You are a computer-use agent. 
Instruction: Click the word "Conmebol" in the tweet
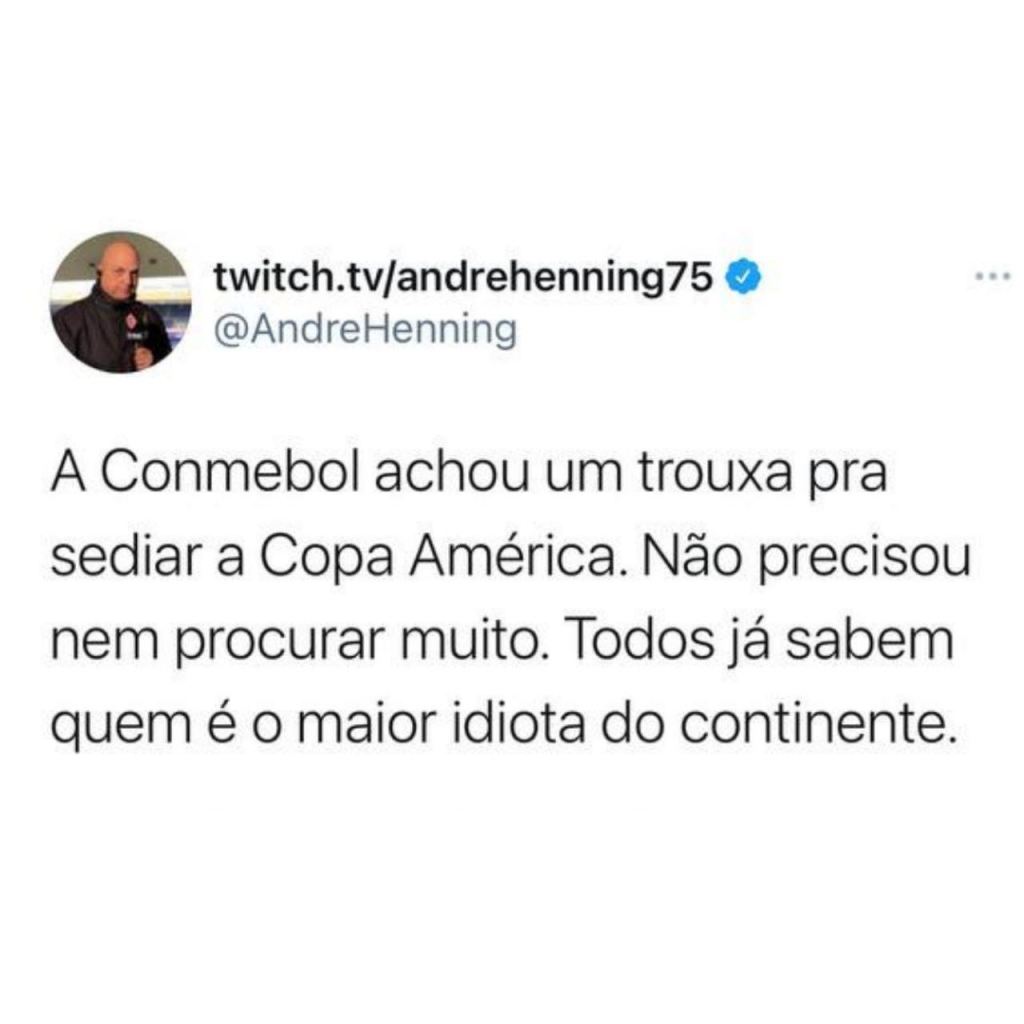coord(231,473)
